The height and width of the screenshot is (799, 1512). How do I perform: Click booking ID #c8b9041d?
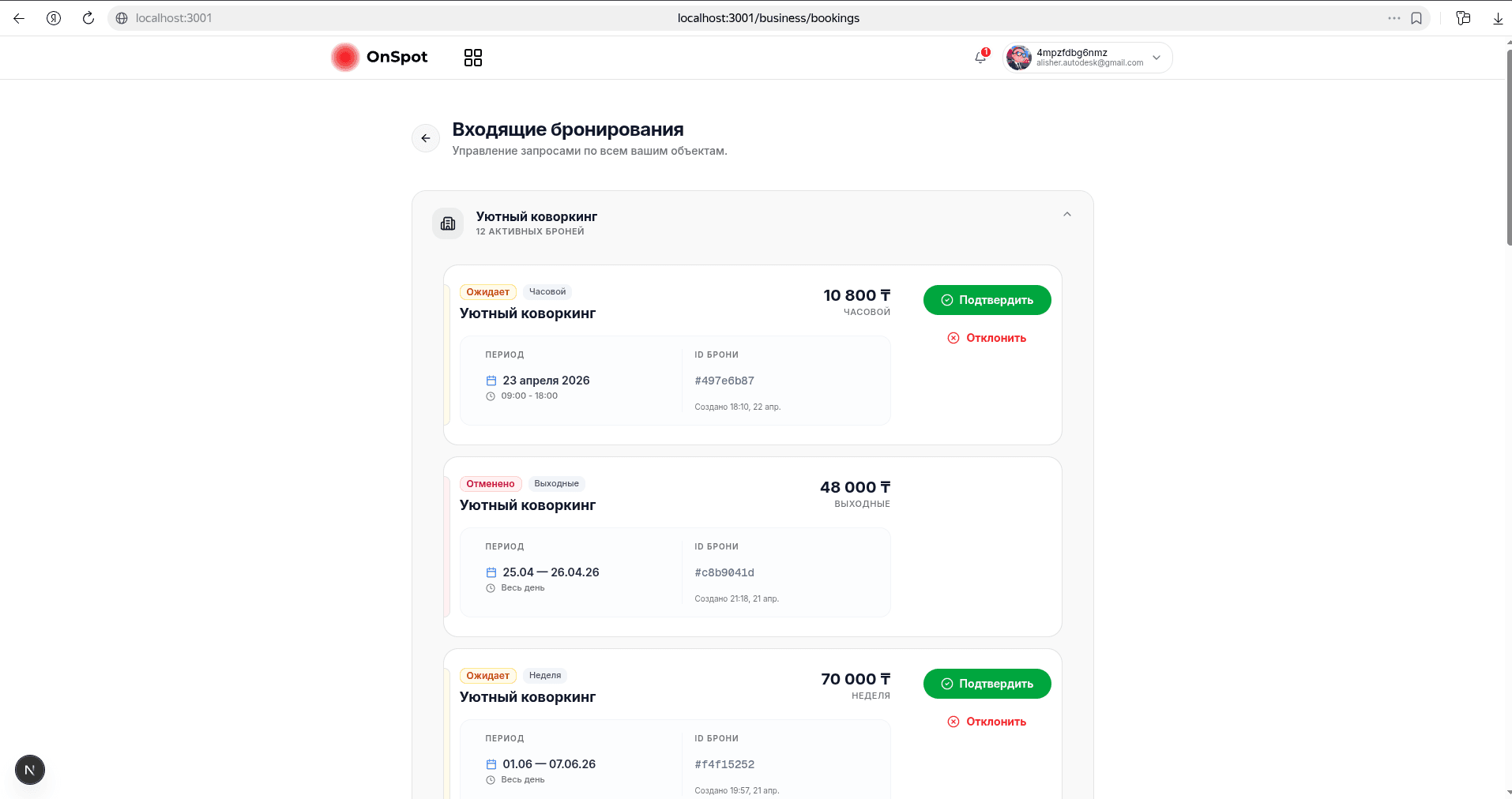[724, 572]
